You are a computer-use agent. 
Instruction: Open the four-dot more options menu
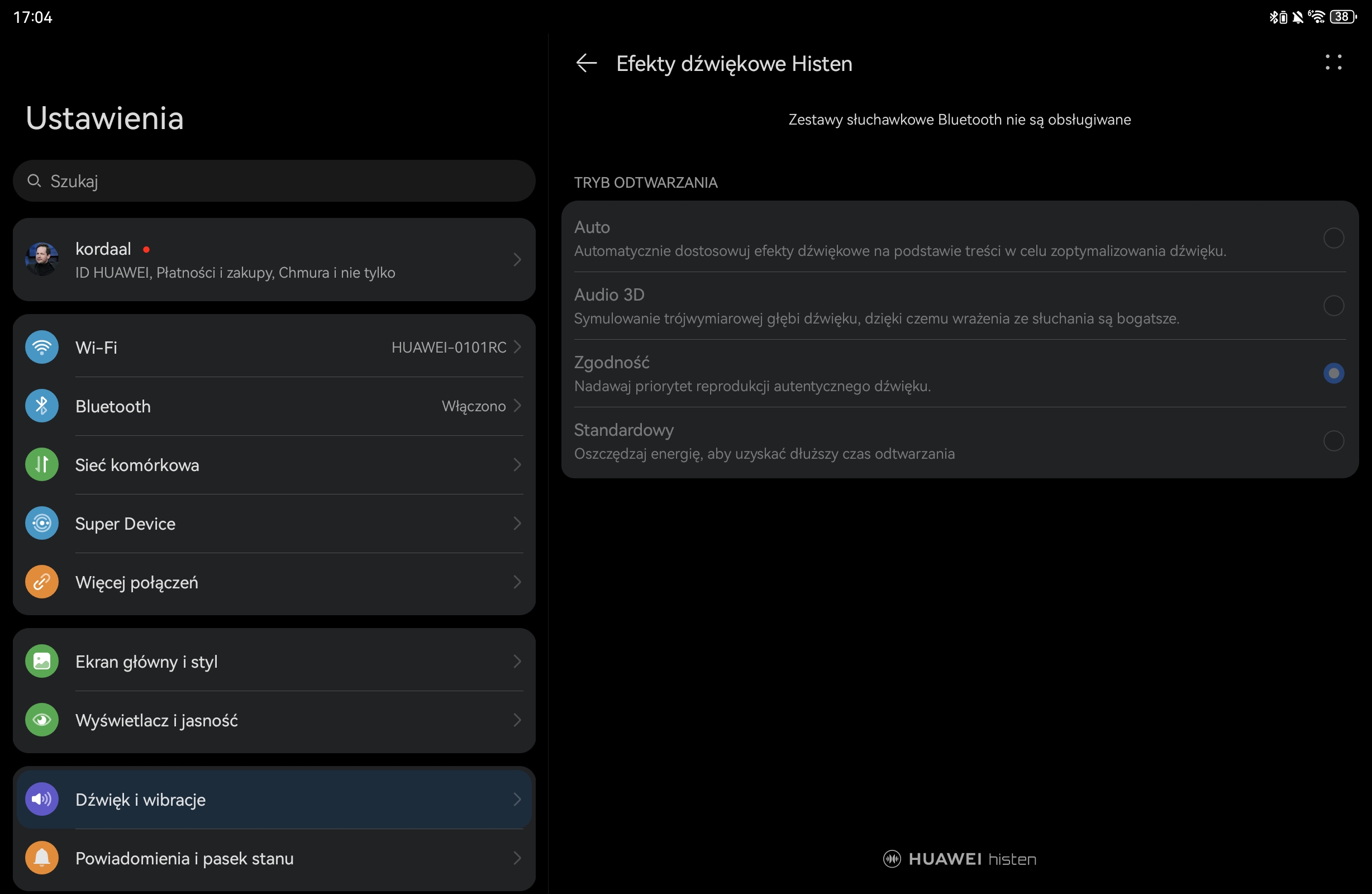tap(1333, 62)
